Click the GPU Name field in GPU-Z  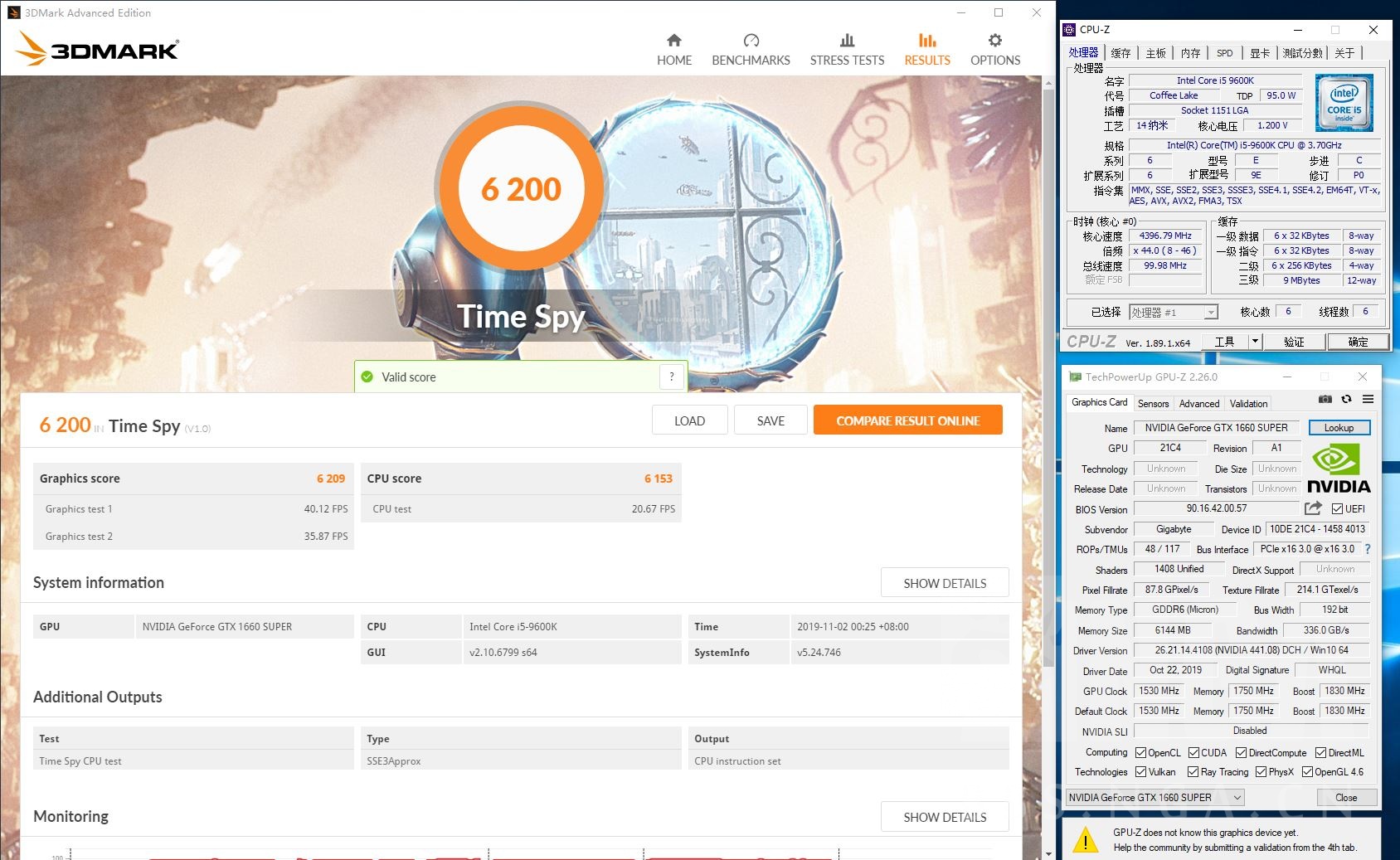click(1216, 428)
